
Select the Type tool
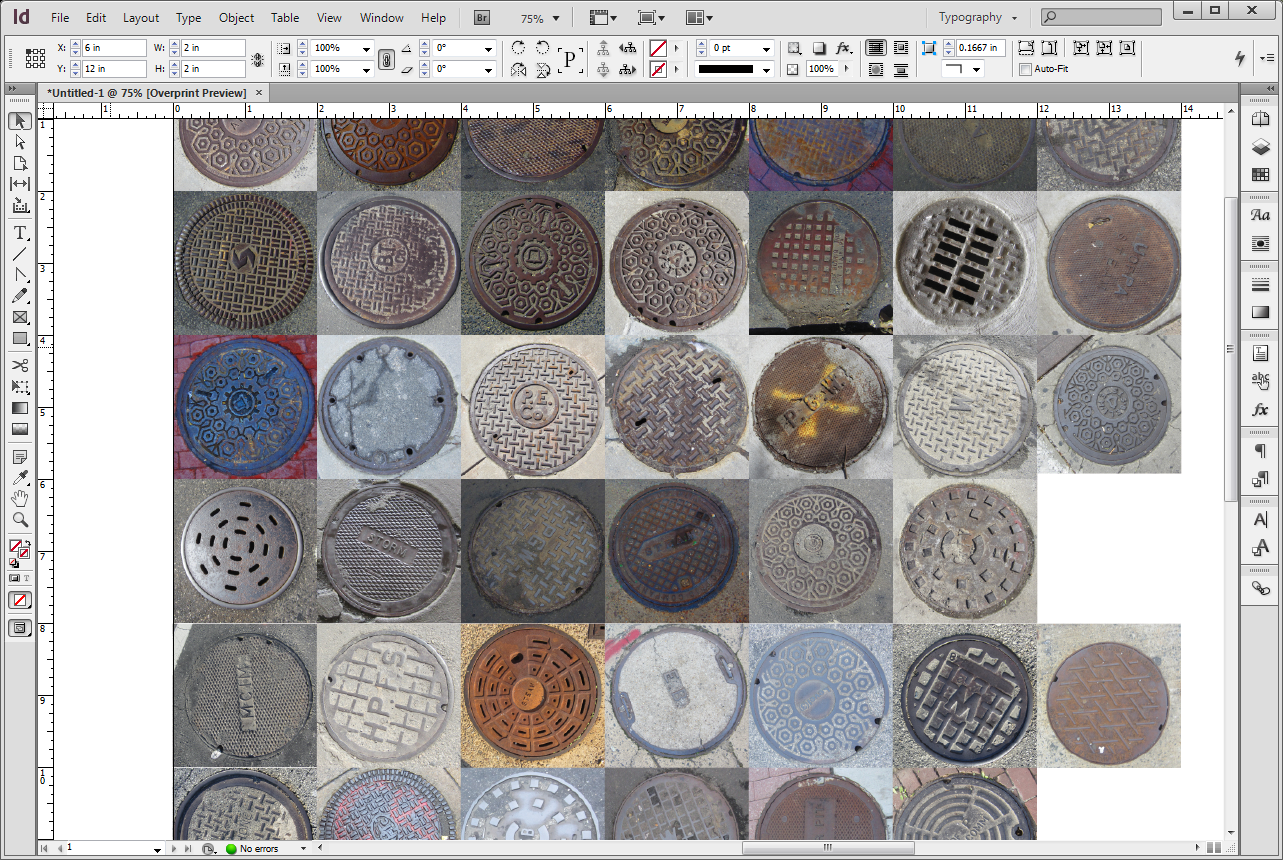(20, 233)
